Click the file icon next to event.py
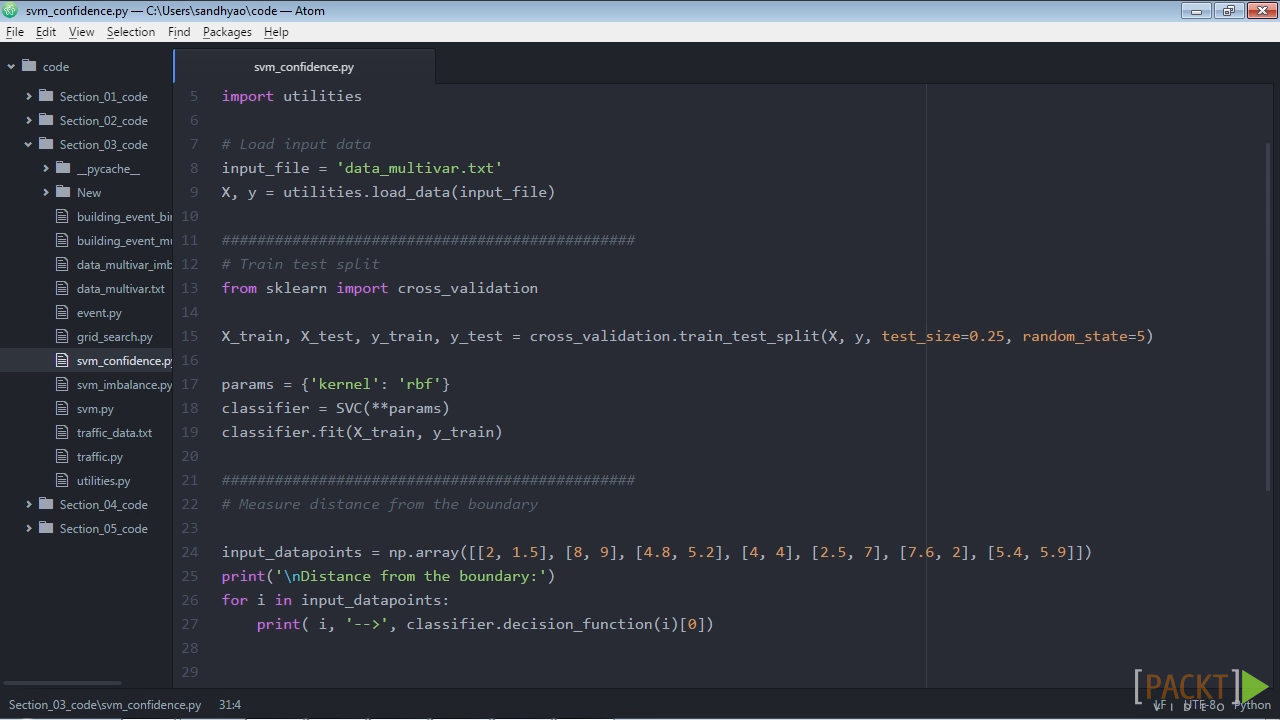 point(62,313)
